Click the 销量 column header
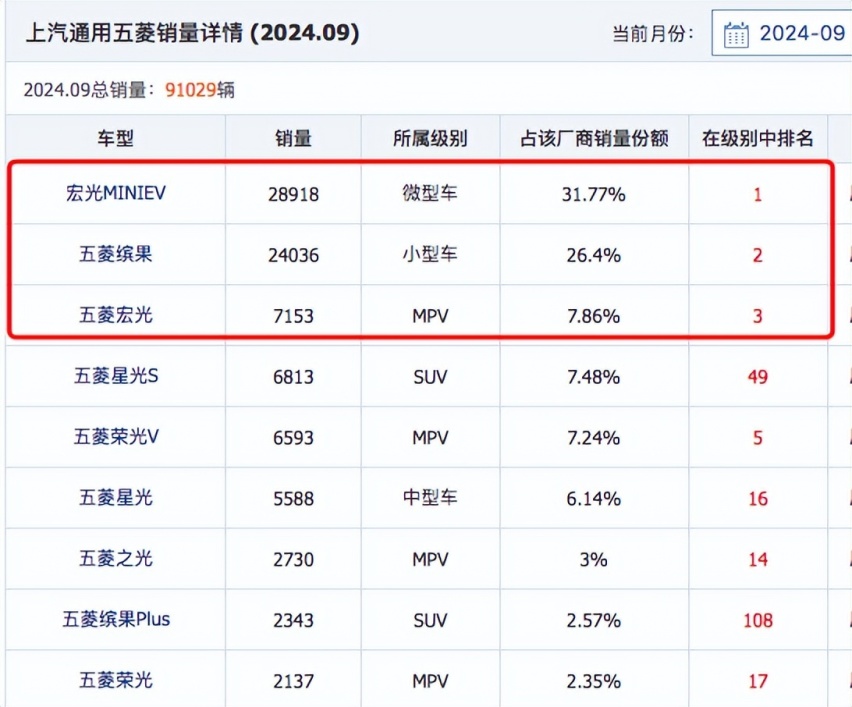 (293, 139)
